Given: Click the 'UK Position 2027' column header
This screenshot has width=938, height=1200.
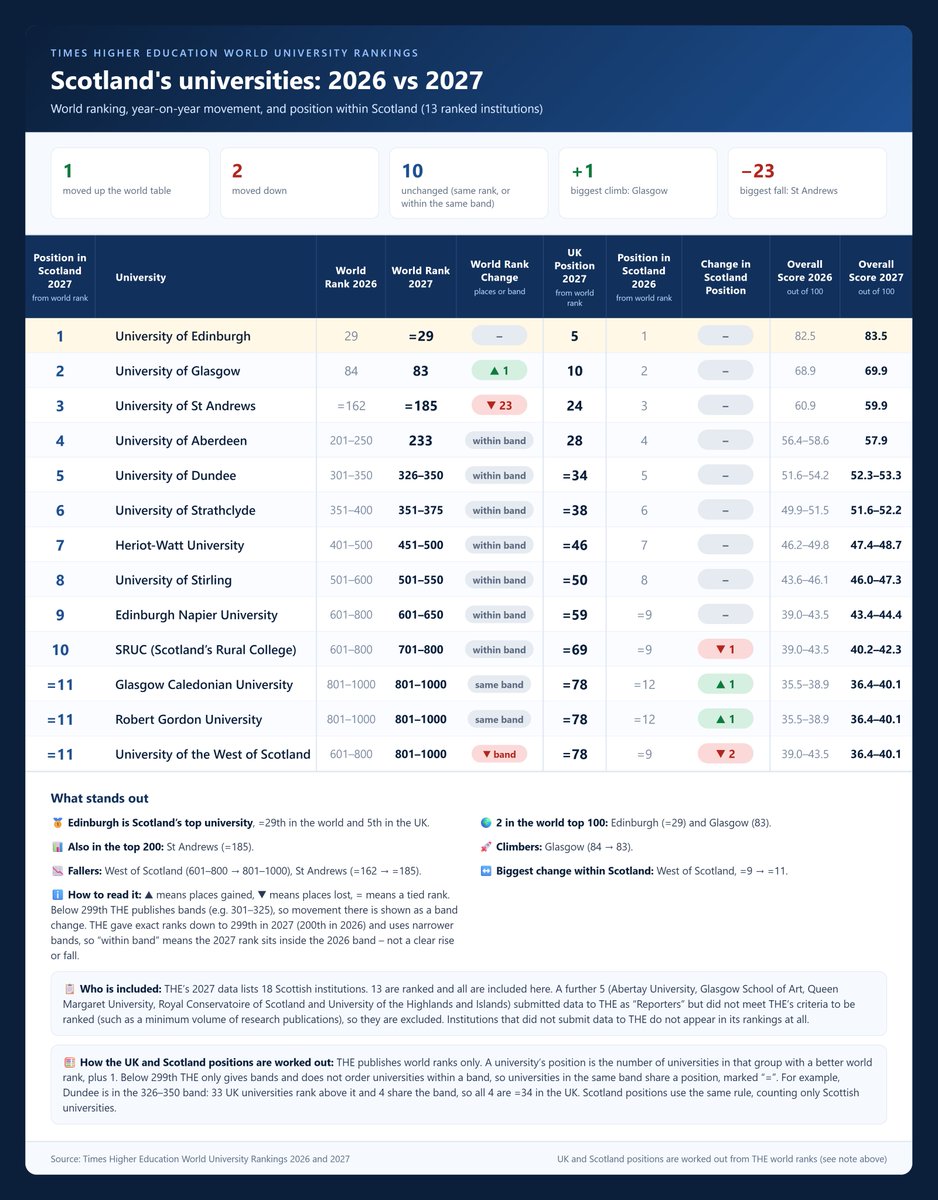Looking at the screenshot, I should coord(575,277).
